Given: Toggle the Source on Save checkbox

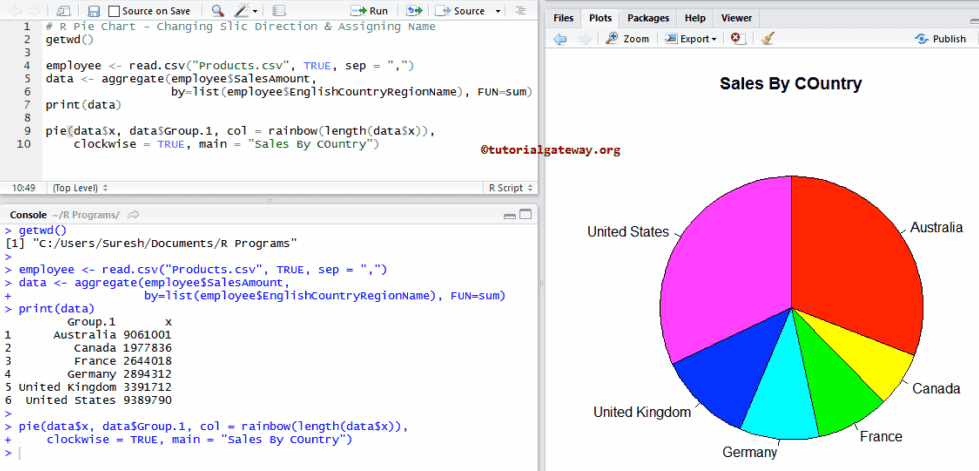Looking at the screenshot, I should [x=114, y=11].
